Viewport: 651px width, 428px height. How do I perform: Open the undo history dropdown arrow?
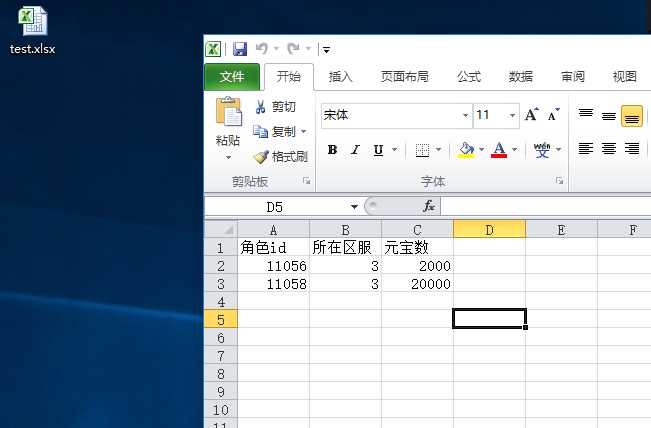[276, 49]
